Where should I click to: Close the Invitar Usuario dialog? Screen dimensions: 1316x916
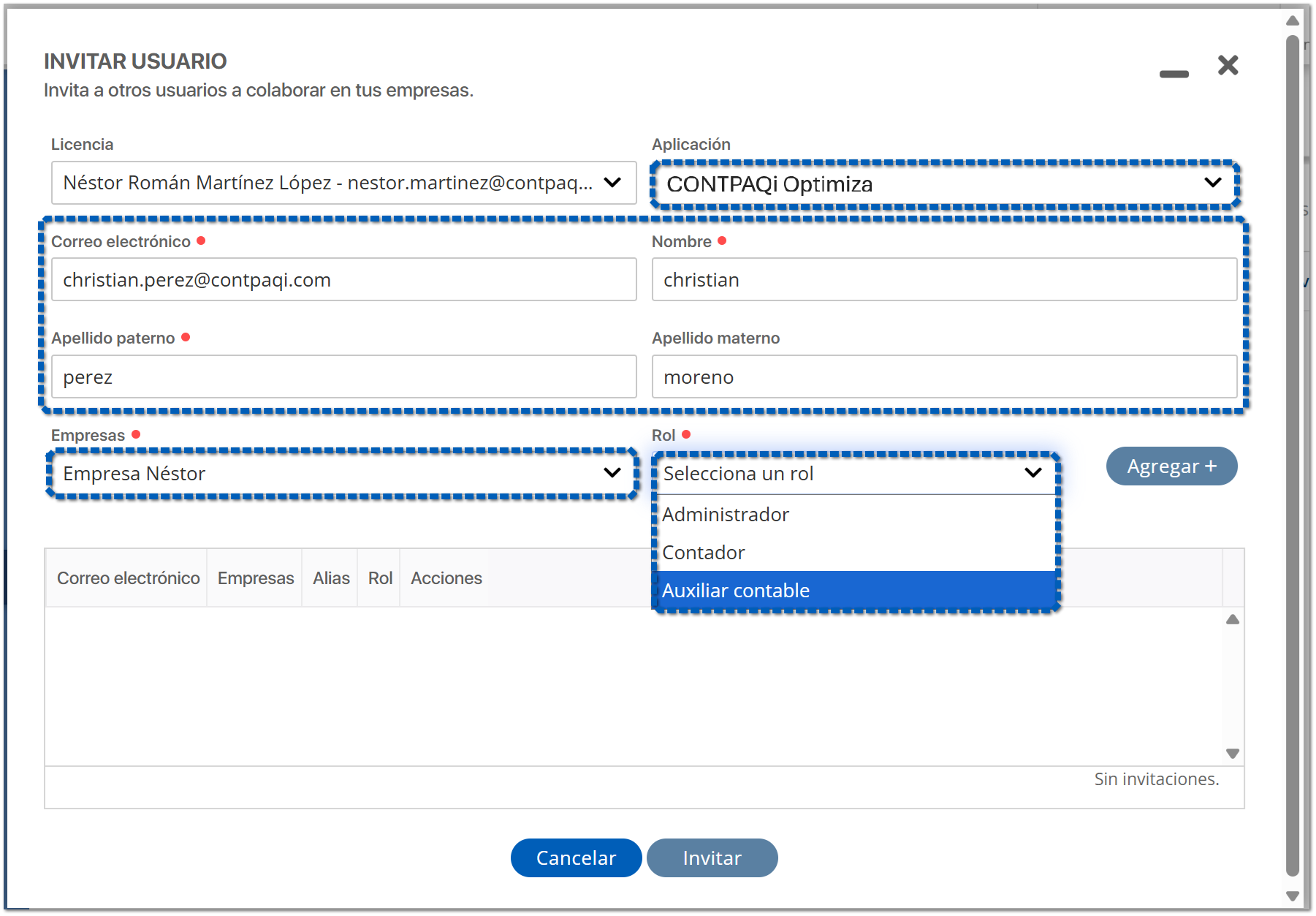1228,66
